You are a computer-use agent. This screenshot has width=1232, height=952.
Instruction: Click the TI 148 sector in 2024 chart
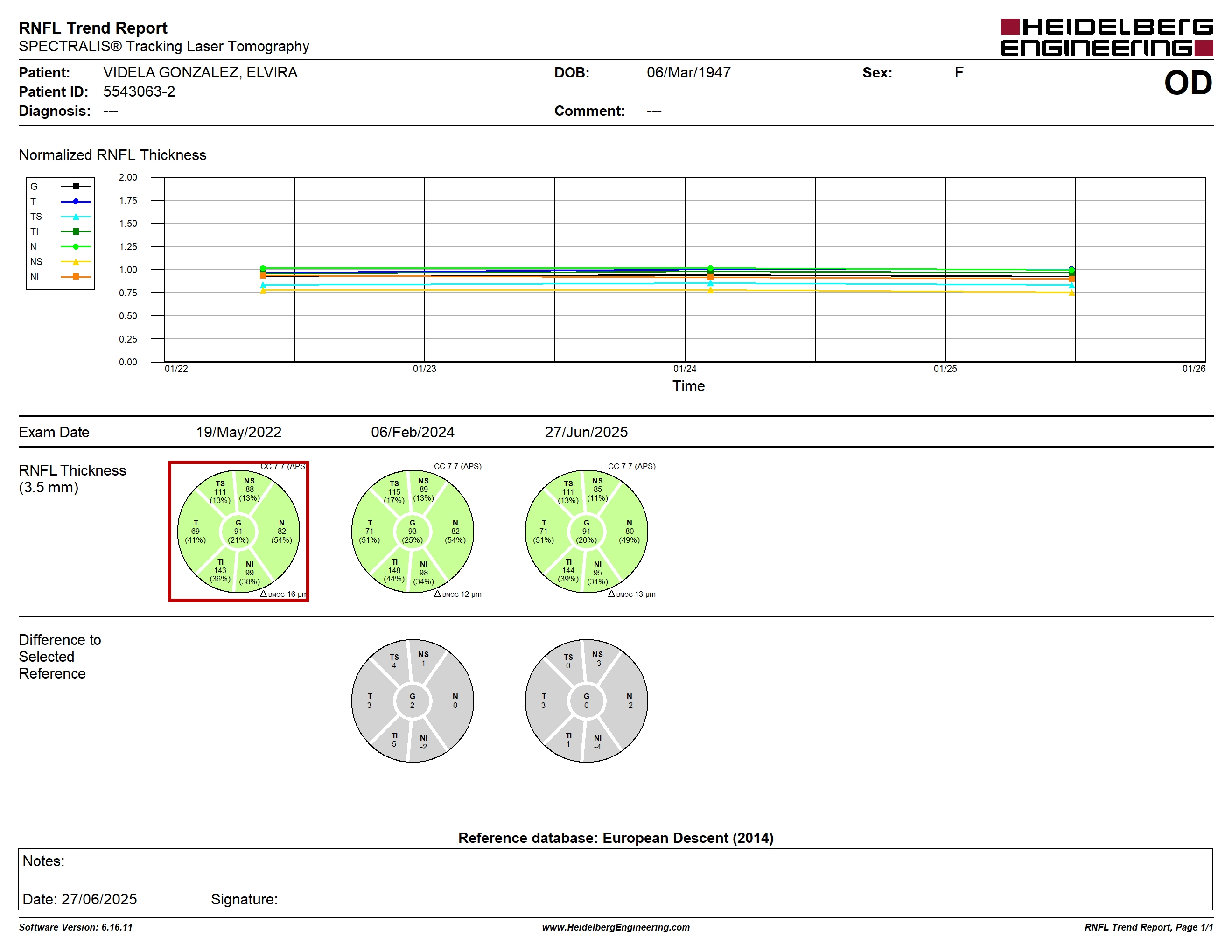pos(394,570)
